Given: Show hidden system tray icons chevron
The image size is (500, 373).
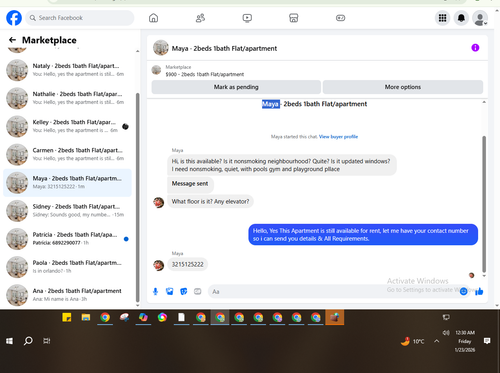Looking at the screenshot, I should click(x=436, y=341).
